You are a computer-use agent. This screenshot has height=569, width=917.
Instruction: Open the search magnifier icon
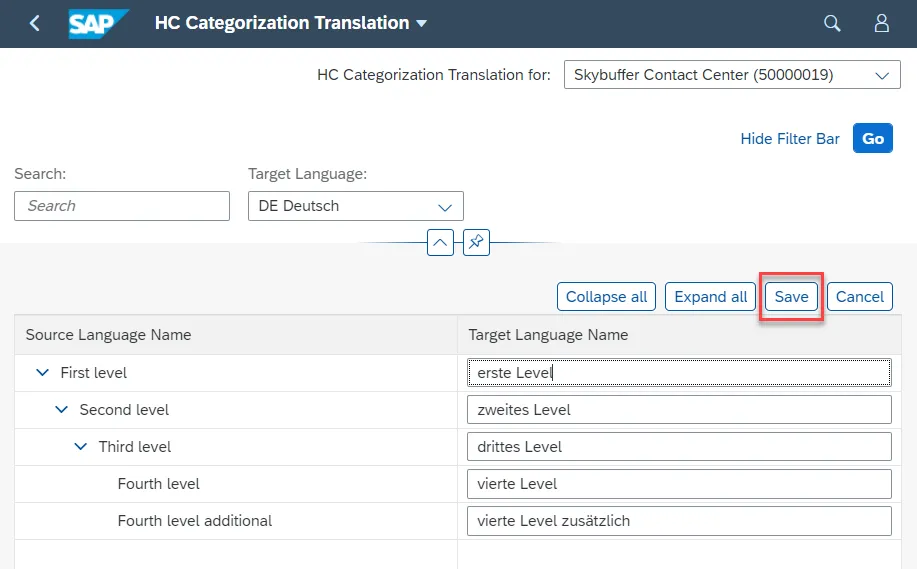point(832,23)
